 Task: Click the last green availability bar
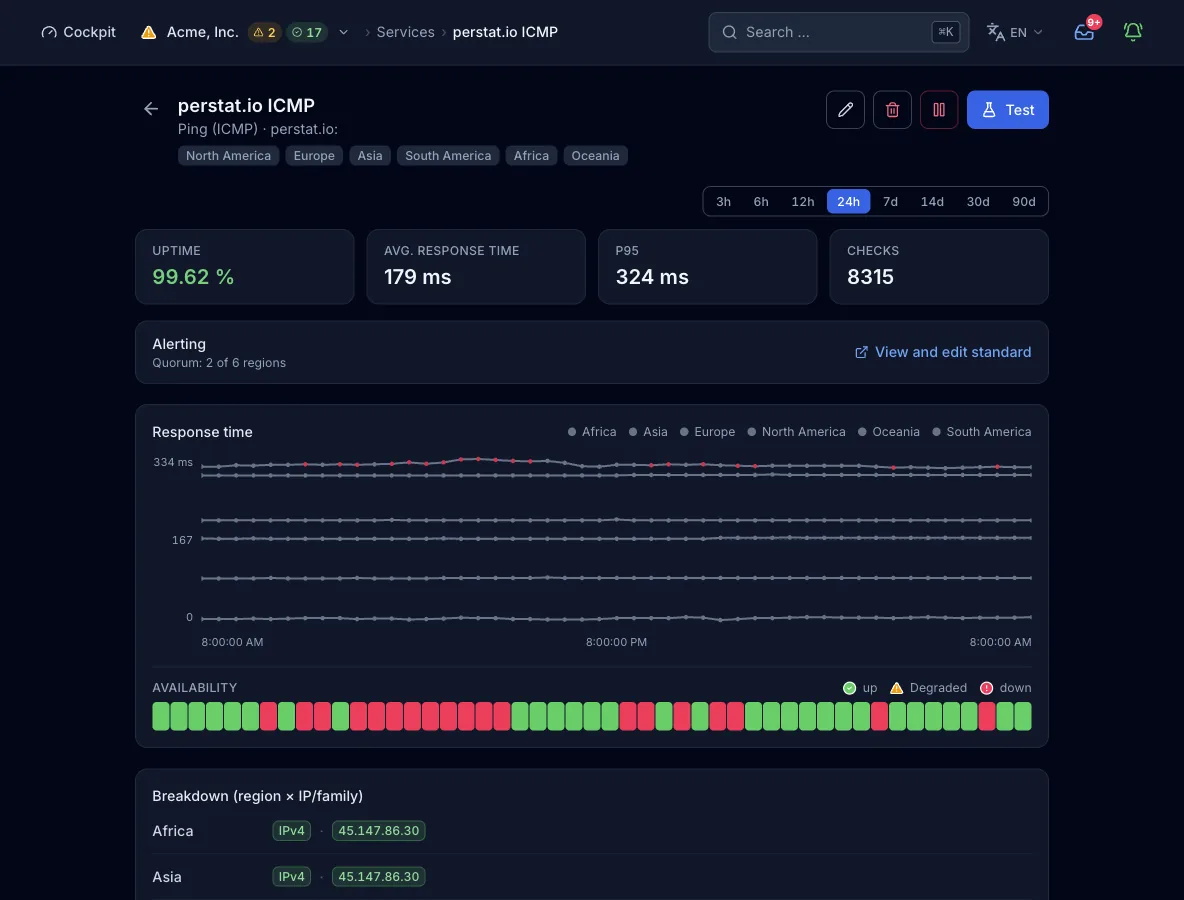tap(1023, 716)
